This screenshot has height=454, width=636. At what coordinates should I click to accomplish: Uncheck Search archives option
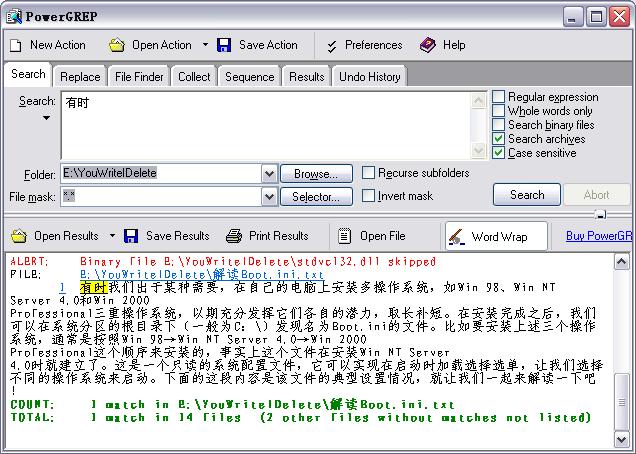coord(498,139)
